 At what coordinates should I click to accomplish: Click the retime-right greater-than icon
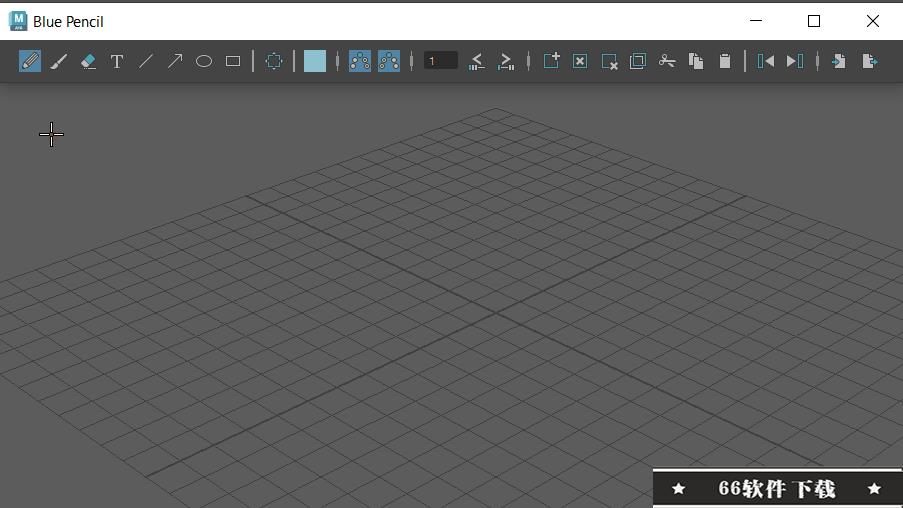[506, 61]
